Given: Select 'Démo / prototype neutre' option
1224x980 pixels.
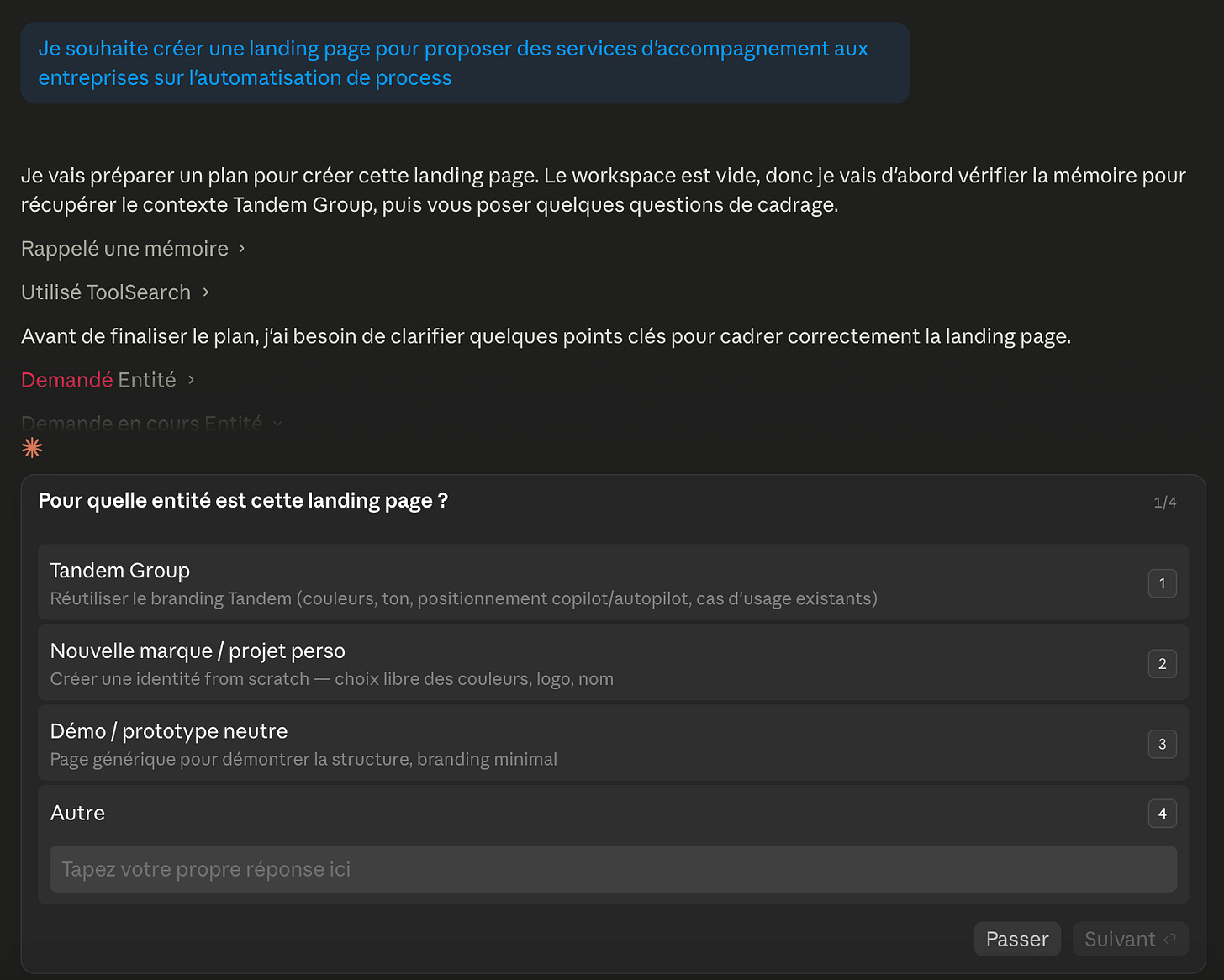Looking at the screenshot, I should (613, 743).
